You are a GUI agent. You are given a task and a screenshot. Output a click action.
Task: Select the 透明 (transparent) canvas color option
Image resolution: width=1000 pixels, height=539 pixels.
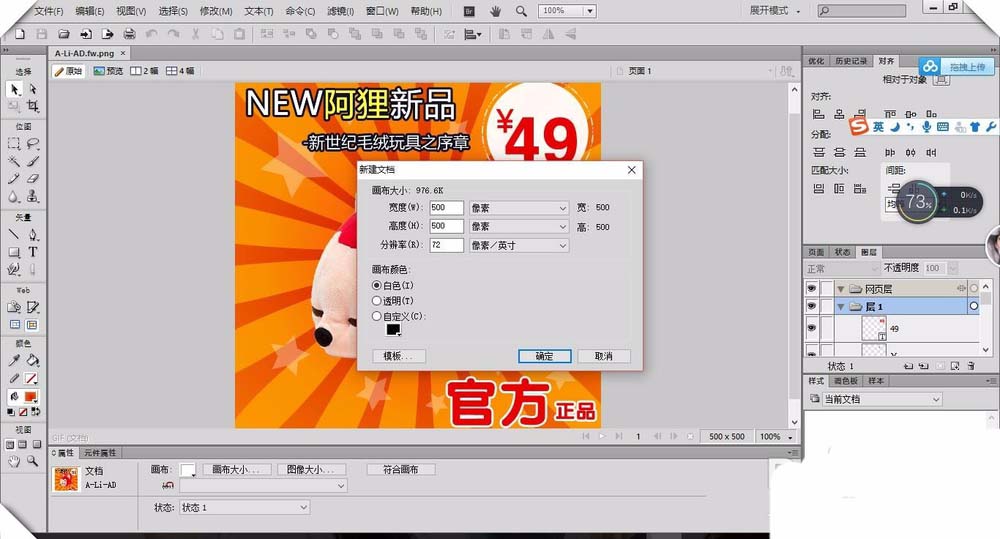[x=376, y=300]
